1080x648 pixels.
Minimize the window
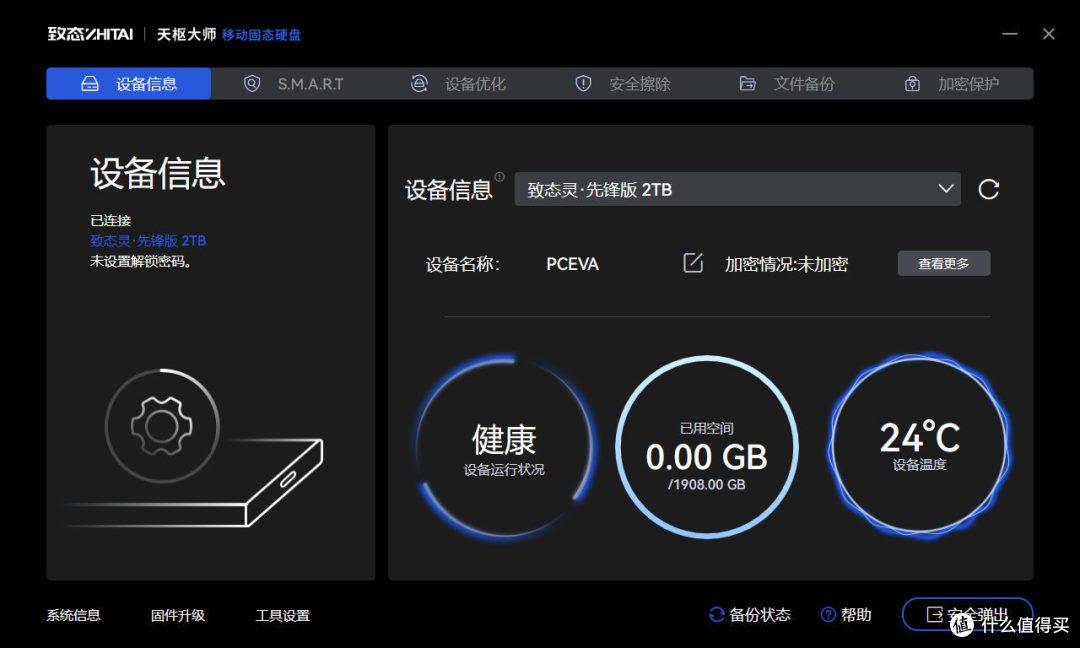[1010, 34]
